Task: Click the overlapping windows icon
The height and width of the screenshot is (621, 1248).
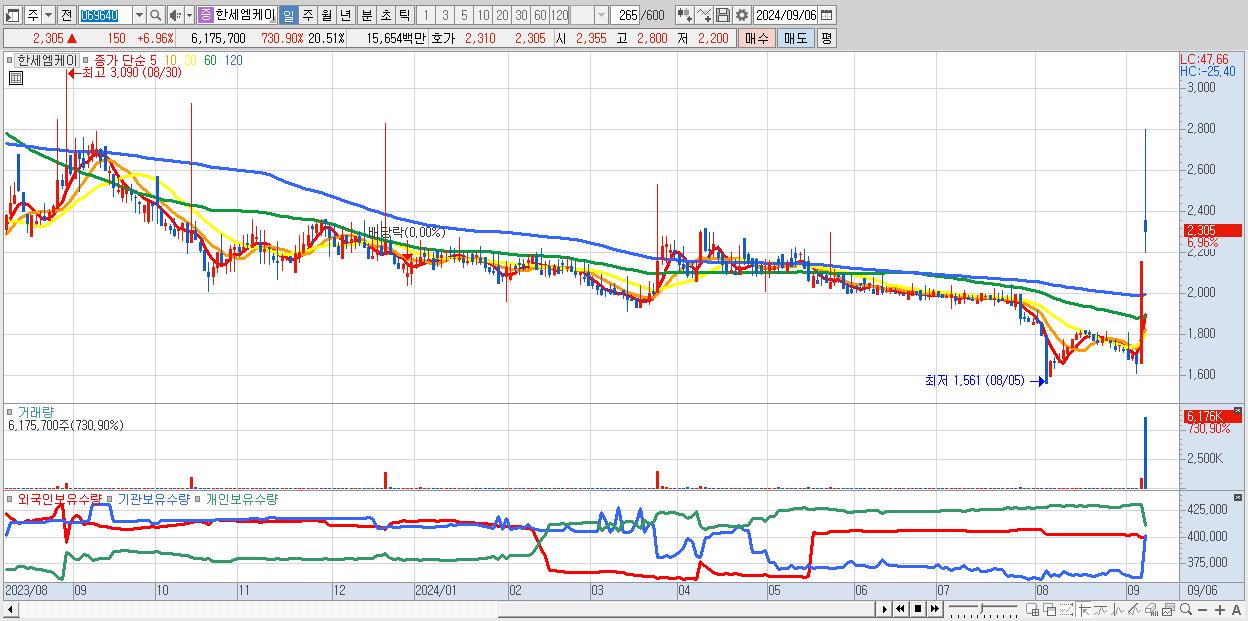Action: [1050, 609]
